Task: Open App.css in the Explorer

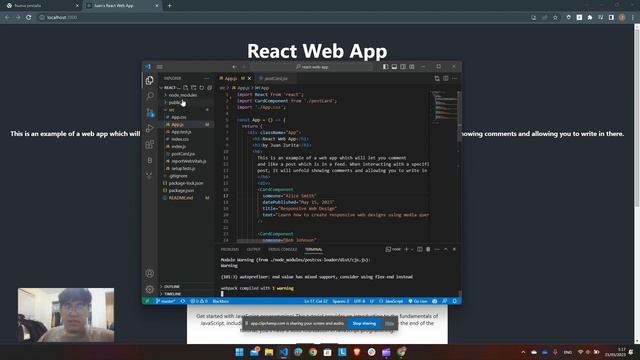Action: [179, 117]
